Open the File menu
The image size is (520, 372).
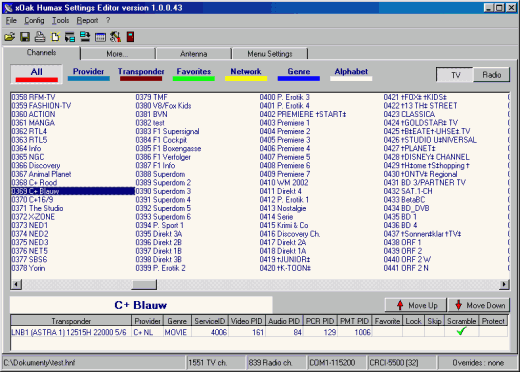click(x=11, y=21)
